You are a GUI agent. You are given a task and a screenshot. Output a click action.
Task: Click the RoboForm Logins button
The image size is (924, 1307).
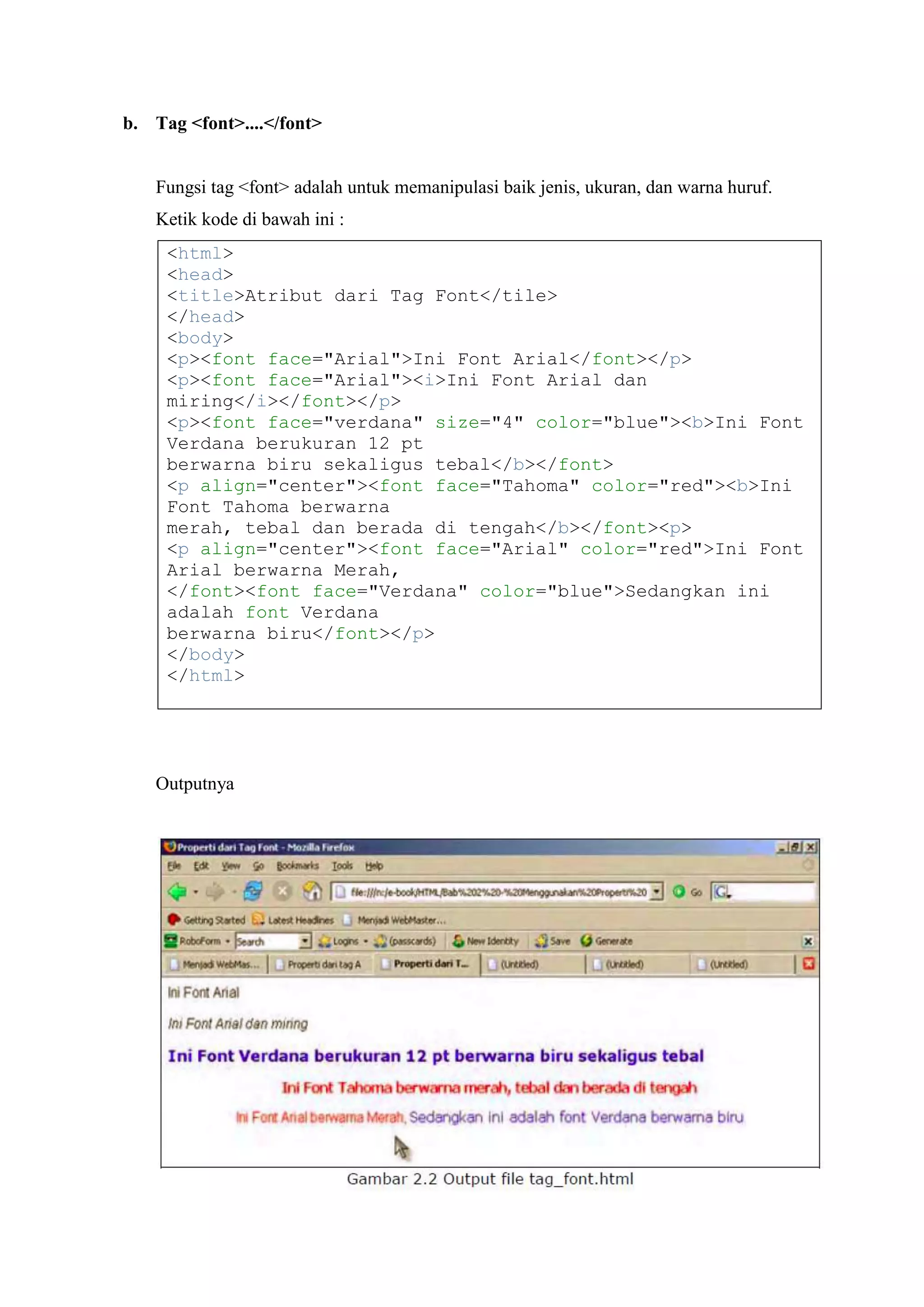click(338, 941)
